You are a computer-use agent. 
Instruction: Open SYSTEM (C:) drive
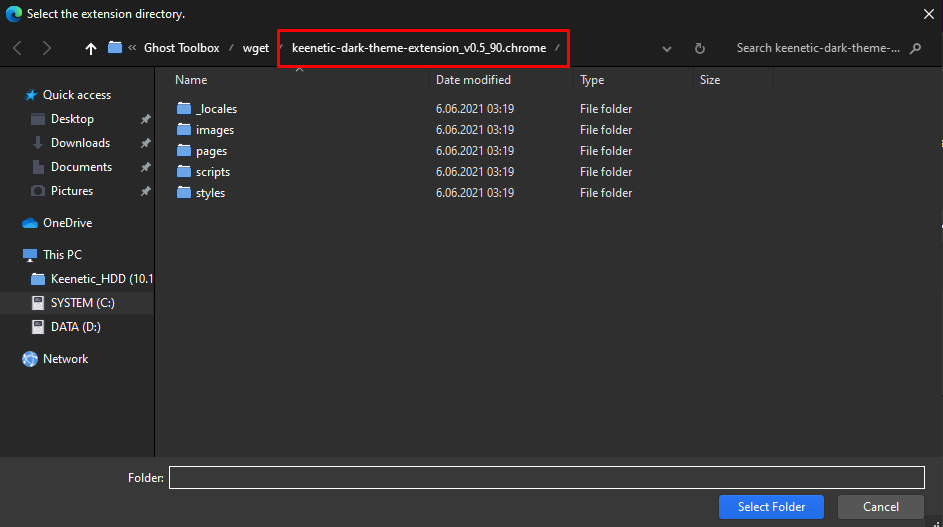(x=82, y=303)
